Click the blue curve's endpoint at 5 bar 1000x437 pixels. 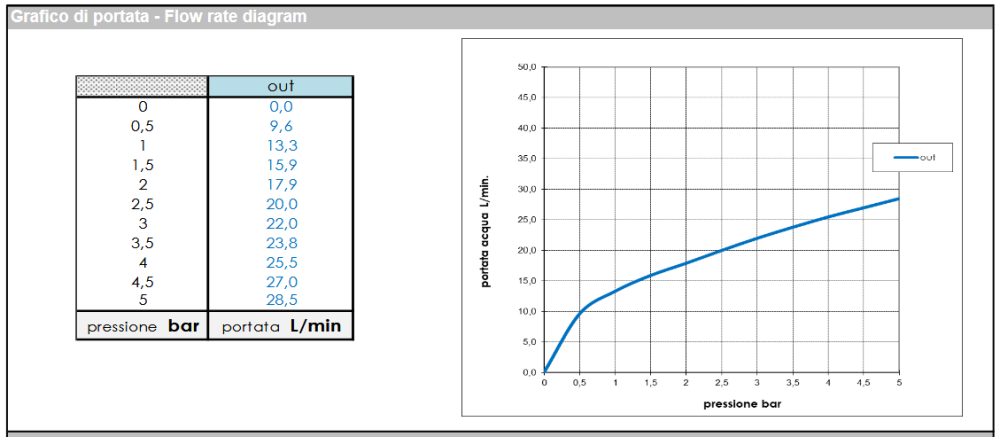click(x=898, y=198)
